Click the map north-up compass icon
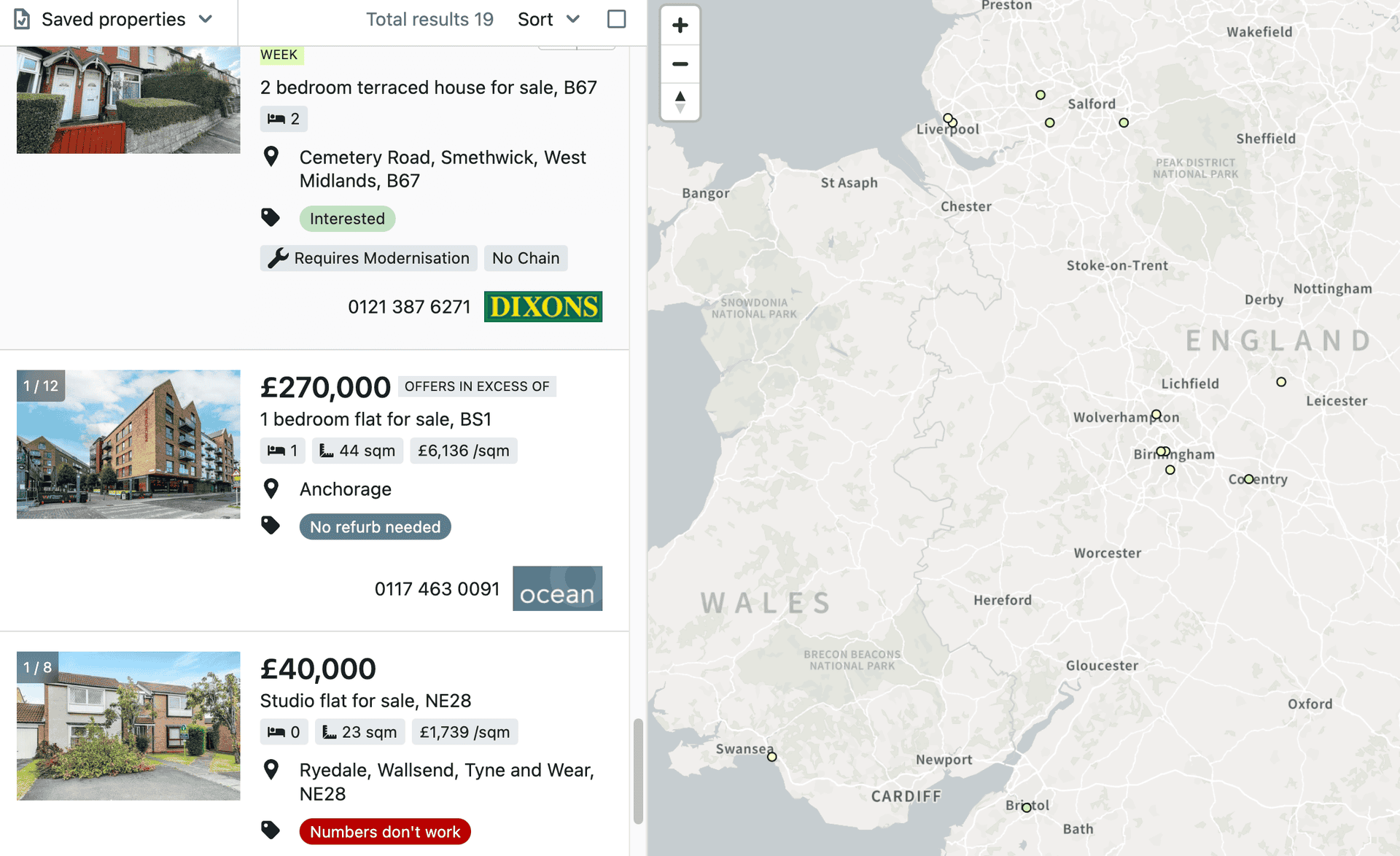Viewport: 1400px width, 856px height. click(x=679, y=99)
